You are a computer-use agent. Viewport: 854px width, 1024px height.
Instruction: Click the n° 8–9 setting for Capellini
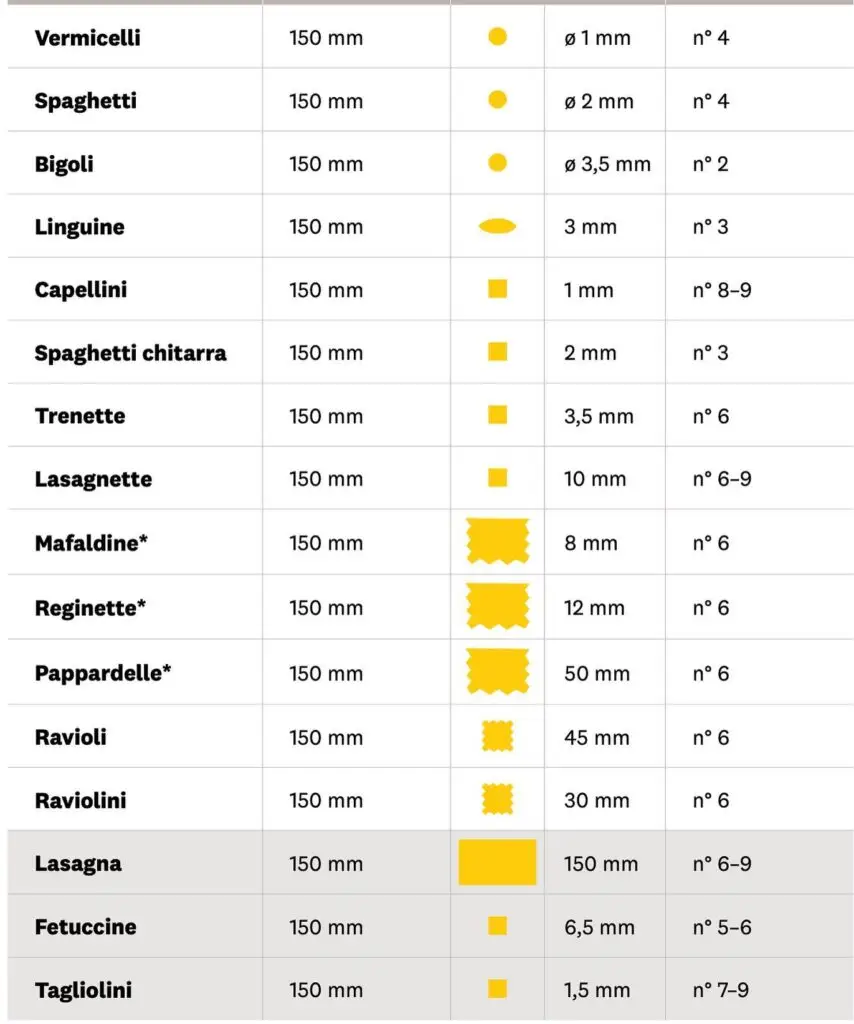pos(723,290)
